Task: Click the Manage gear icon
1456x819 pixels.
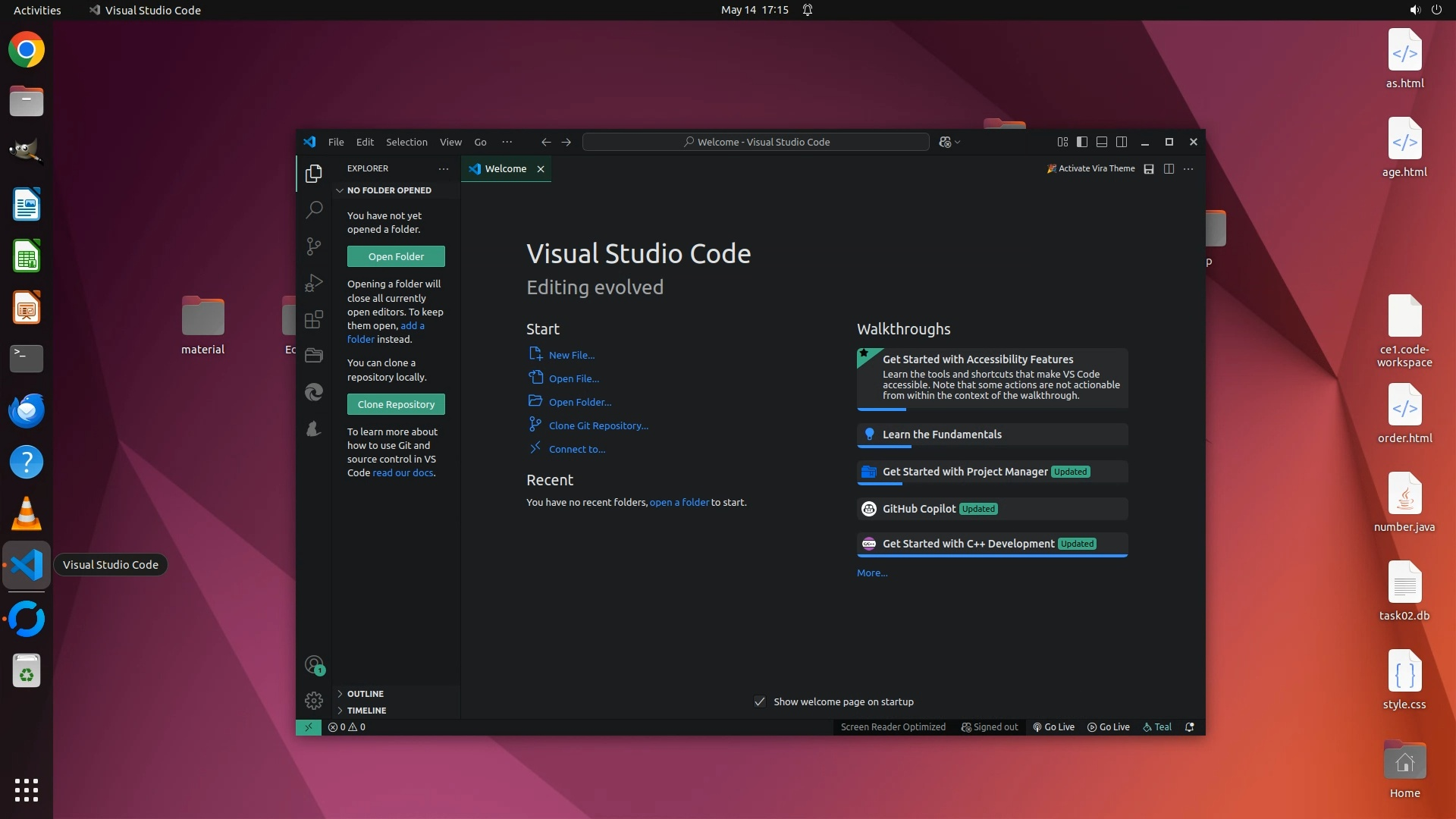Action: point(314,700)
